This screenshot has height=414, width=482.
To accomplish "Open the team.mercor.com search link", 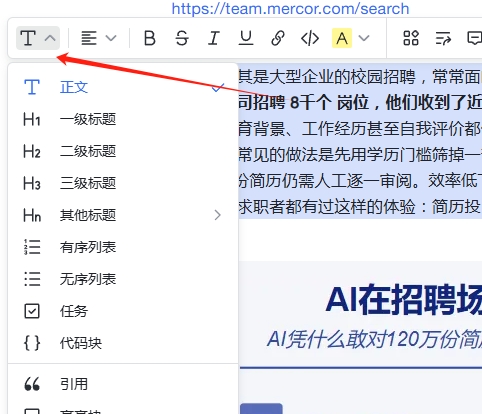I will click(x=290, y=9).
